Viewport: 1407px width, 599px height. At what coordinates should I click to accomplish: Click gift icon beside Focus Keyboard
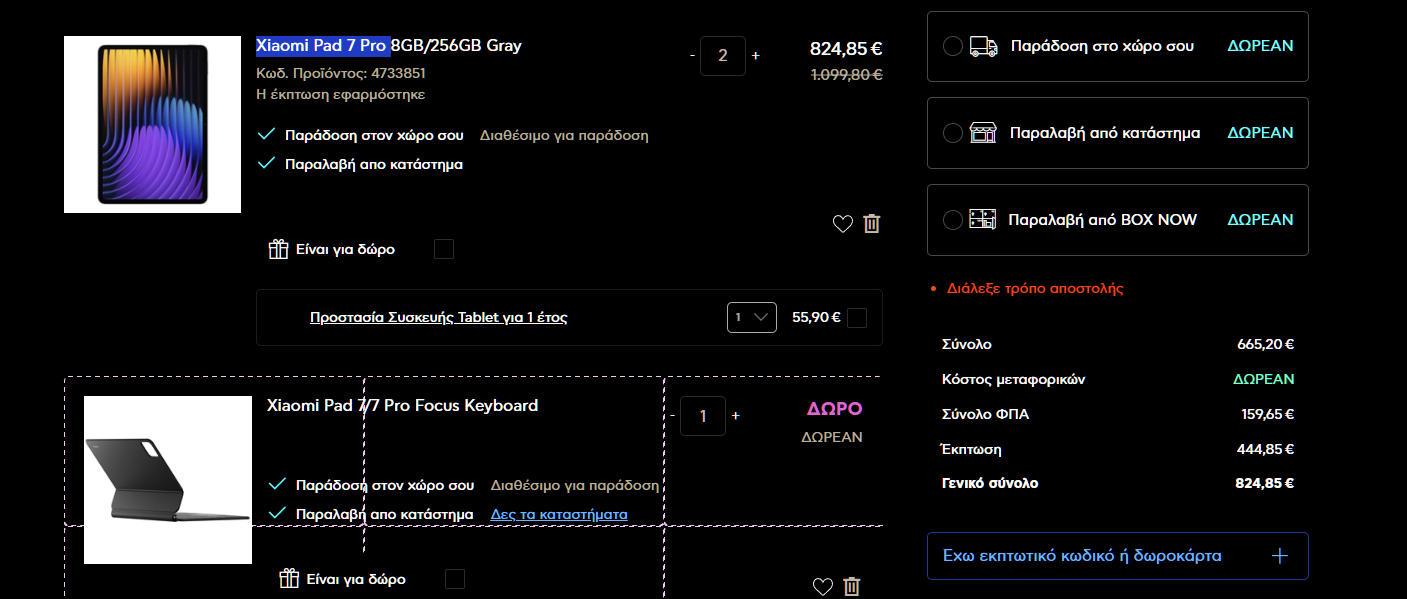tap(289, 578)
